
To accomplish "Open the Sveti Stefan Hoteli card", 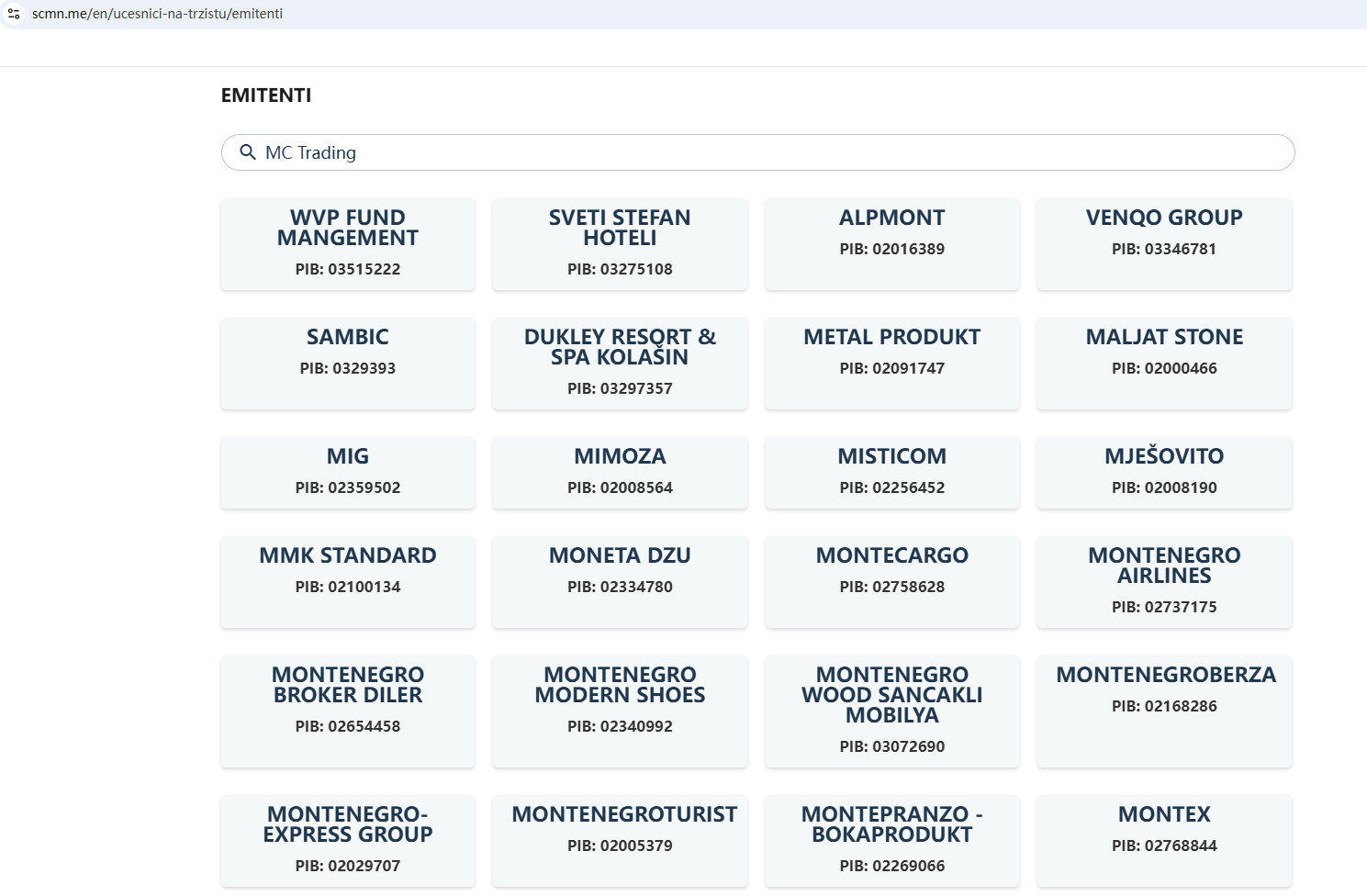I will 620,244.
